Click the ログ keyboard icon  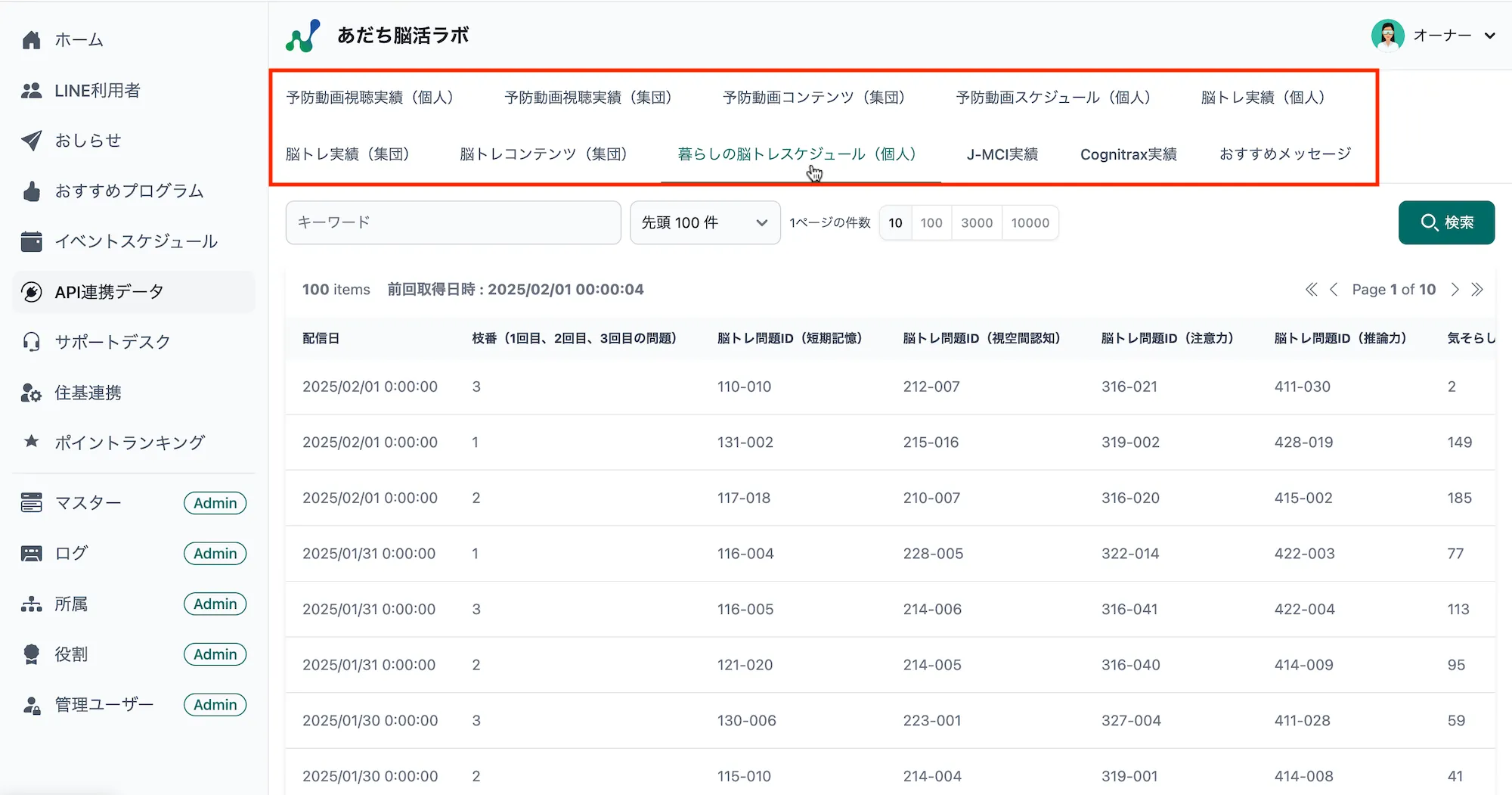(x=31, y=553)
